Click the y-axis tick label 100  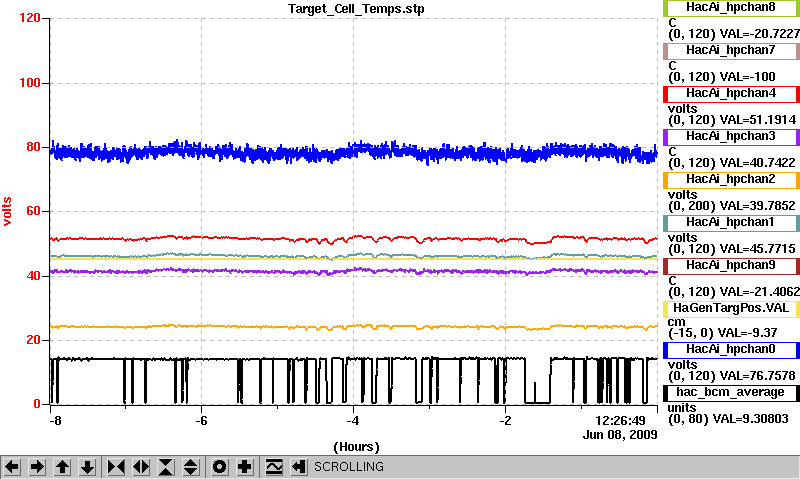(30, 83)
